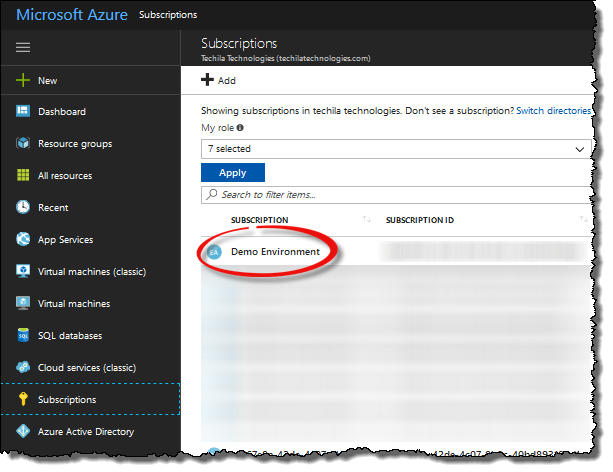Open App Services menu item
This screenshot has width=613, height=472.
click(x=90, y=239)
